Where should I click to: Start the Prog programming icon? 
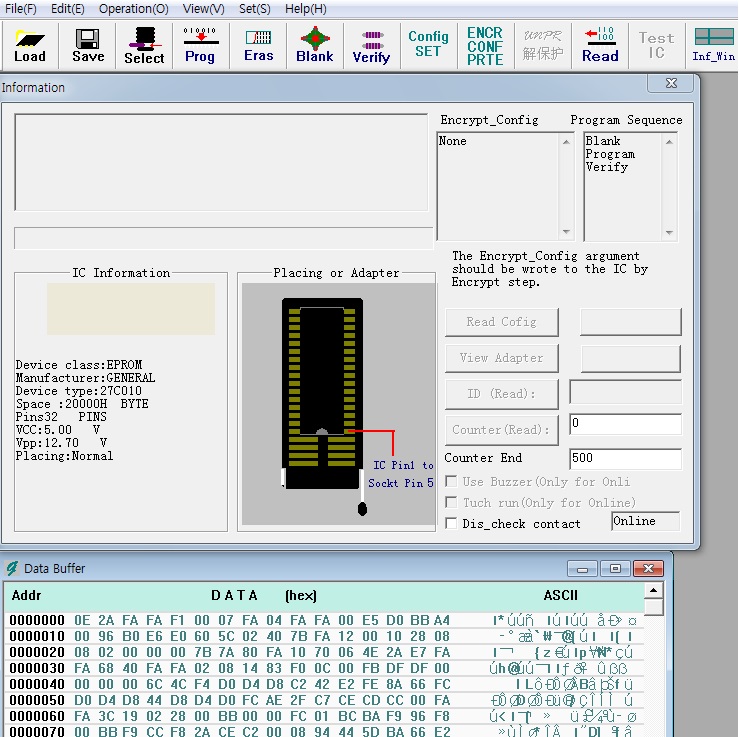pos(200,46)
